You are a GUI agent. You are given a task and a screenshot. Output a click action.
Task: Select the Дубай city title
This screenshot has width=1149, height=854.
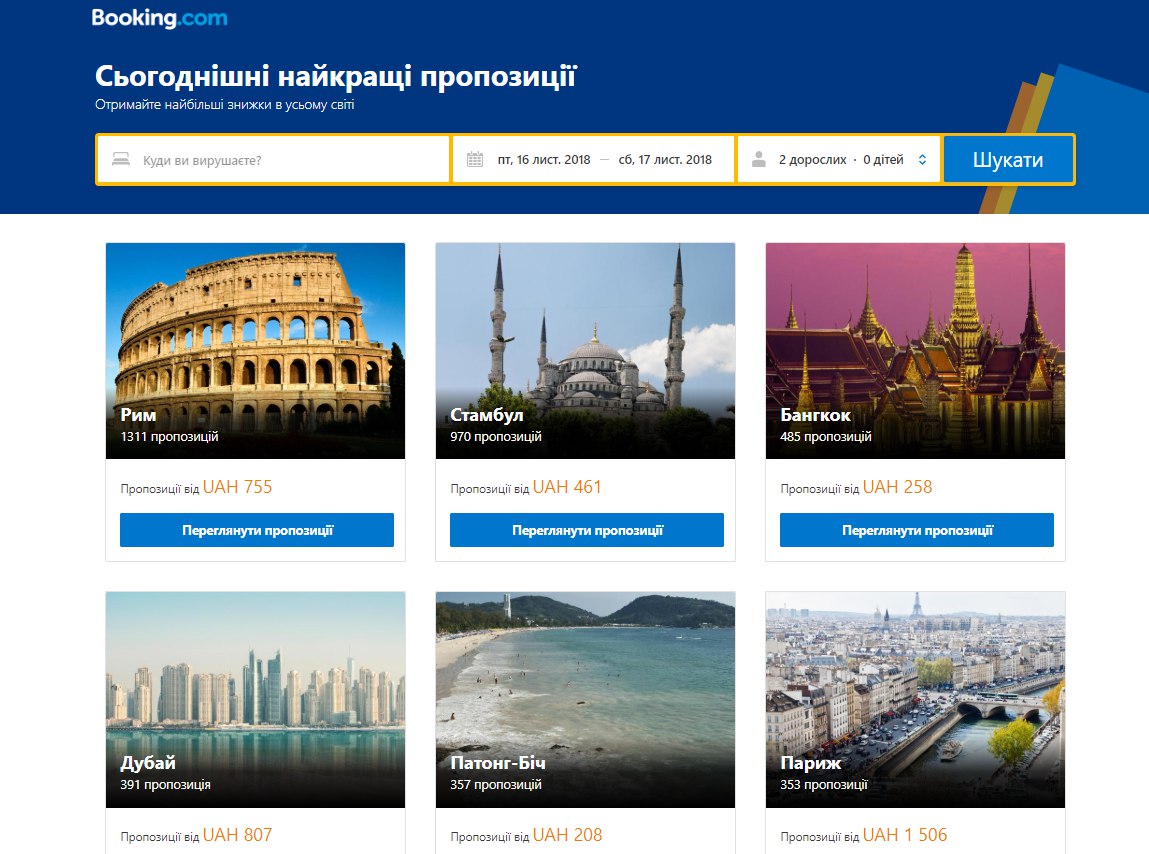(148, 763)
